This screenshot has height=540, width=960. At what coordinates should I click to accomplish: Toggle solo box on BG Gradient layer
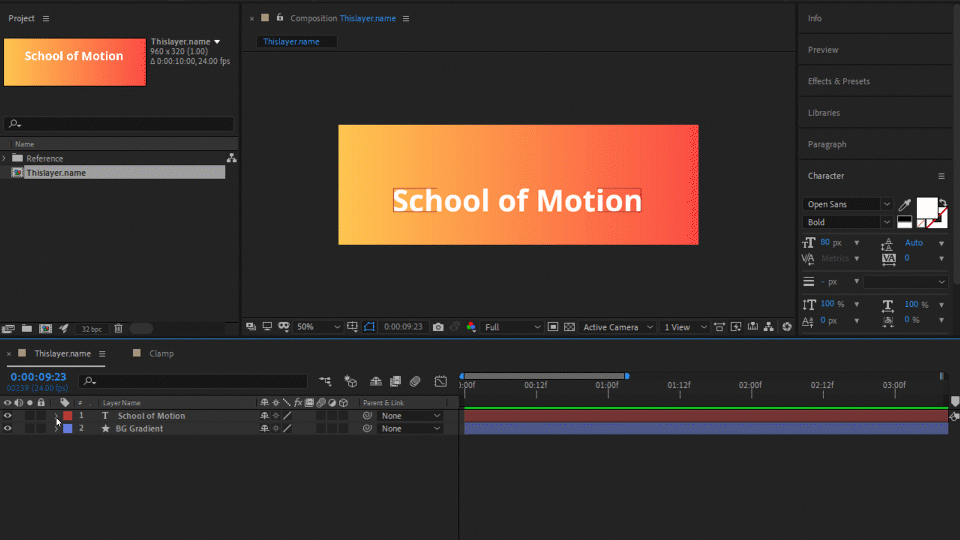pyautogui.click(x=29, y=429)
